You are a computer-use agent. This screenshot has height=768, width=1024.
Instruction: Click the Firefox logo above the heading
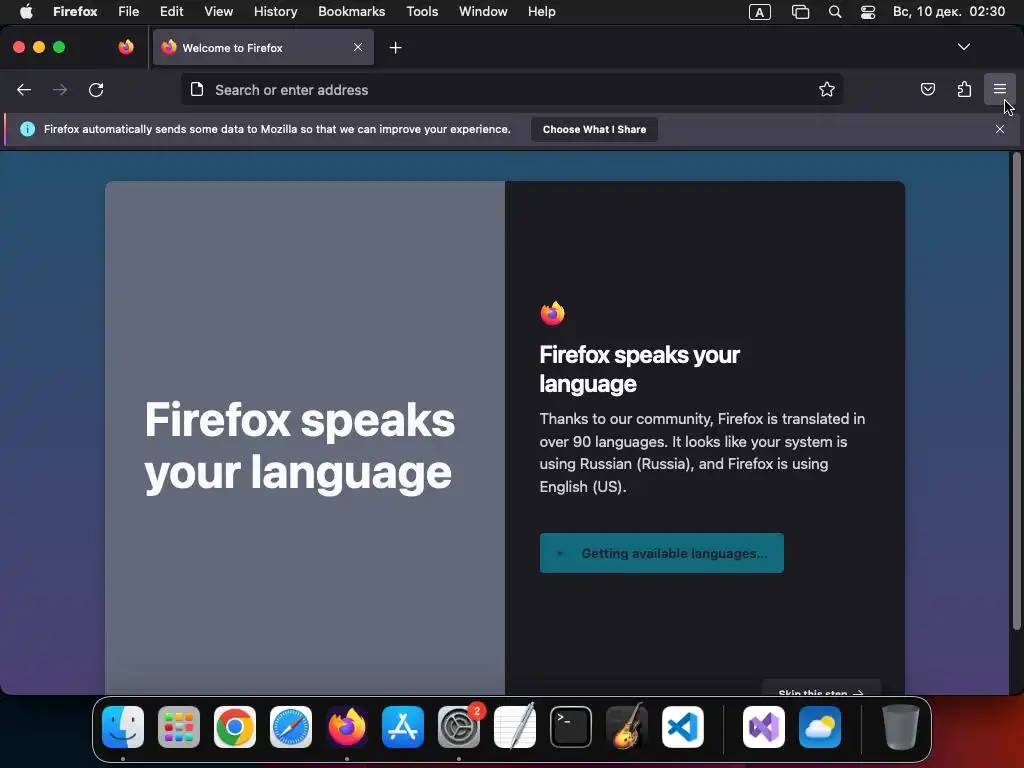click(552, 313)
